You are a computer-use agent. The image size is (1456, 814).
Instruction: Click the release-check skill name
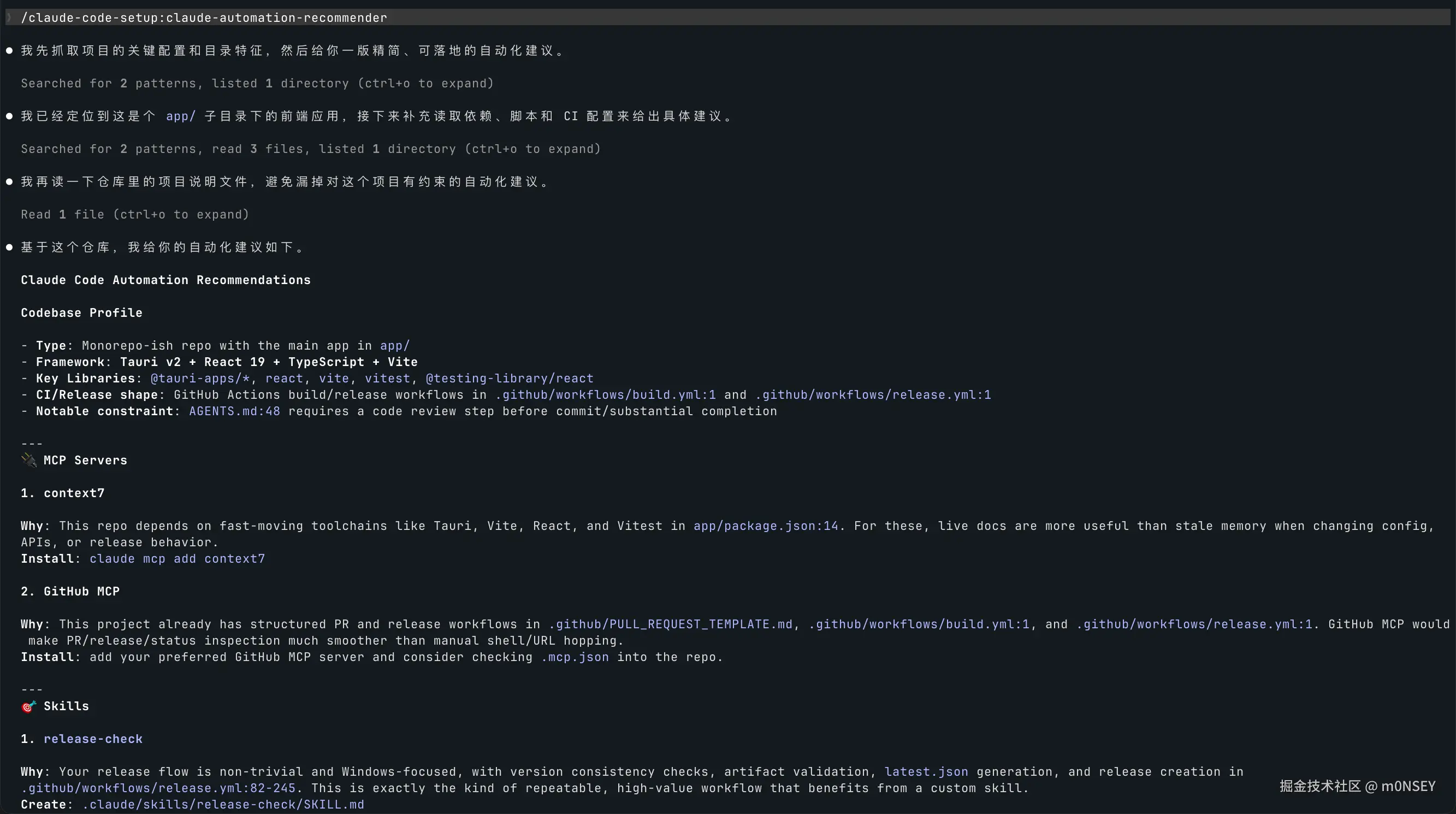[x=93, y=739]
